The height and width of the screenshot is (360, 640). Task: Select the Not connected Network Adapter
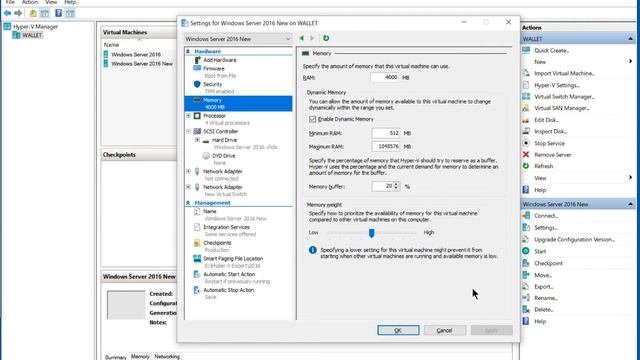tap(222, 171)
